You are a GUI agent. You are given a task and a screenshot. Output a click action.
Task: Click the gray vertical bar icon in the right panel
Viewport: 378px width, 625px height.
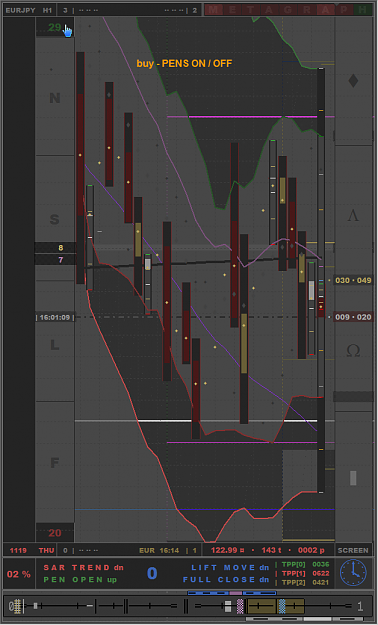353,478
